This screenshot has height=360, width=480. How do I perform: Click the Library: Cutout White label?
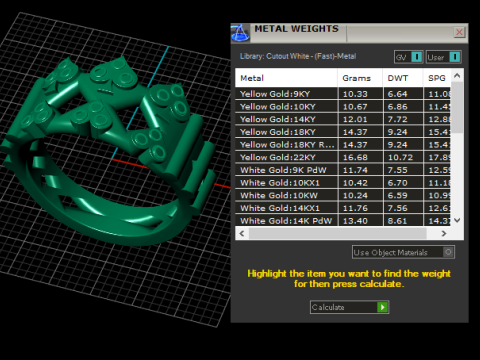tap(298, 56)
